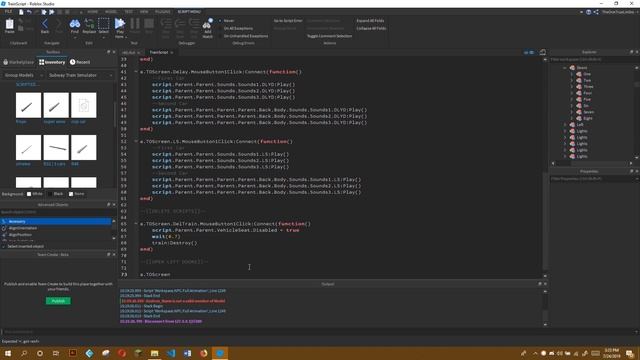Click the undo arrow in quick access bar

coord(29,12)
